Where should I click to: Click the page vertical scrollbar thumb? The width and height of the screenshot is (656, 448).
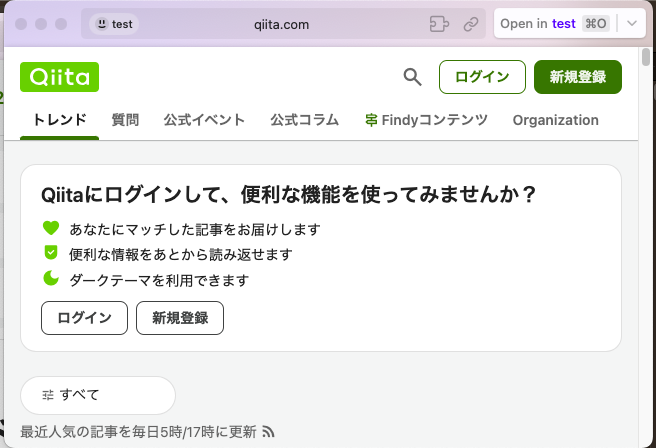click(646, 57)
